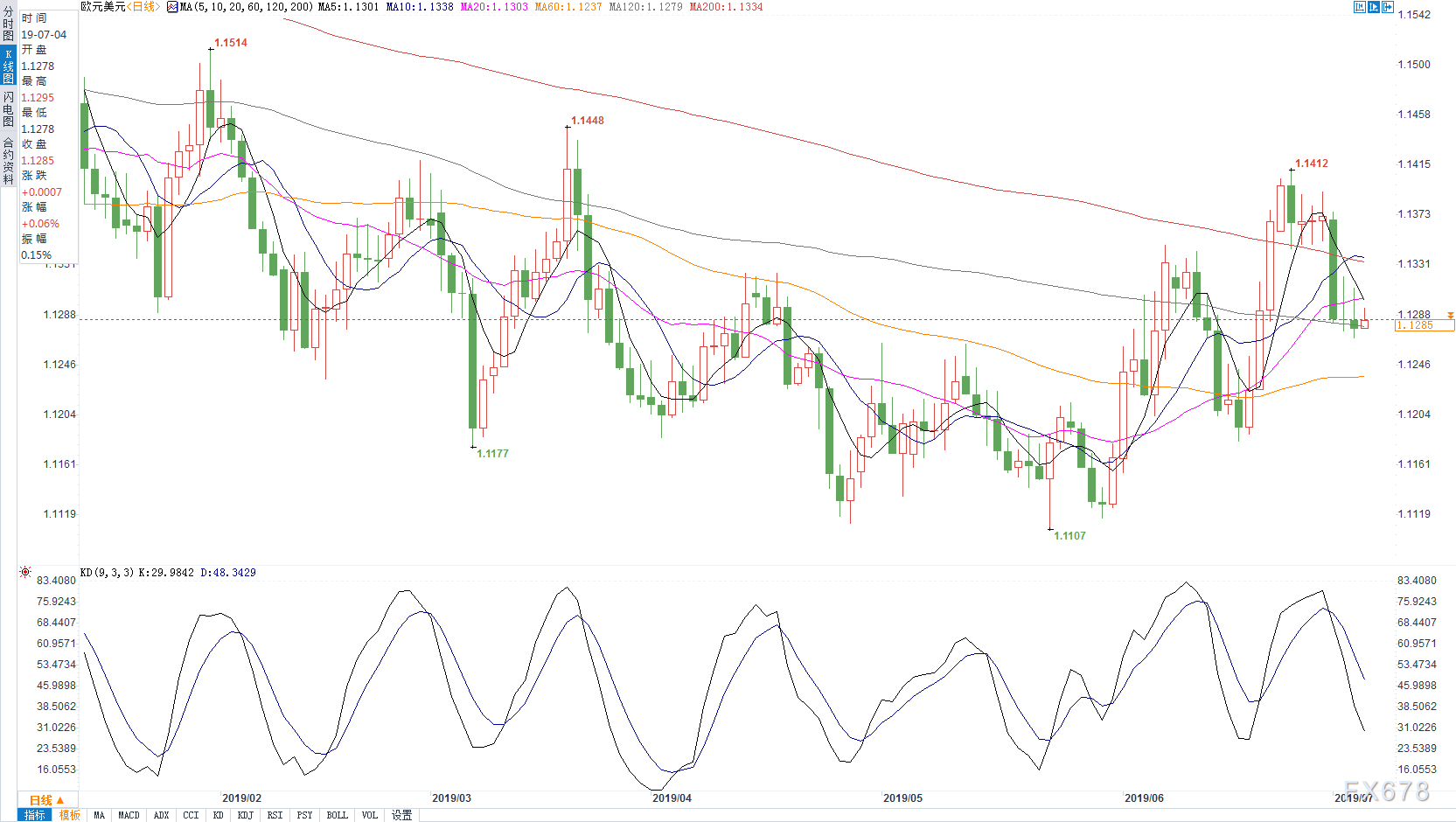Image resolution: width=1456 pixels, height=822 pixels.
Task: Click the 1.1448 peak label
Action: click(x=588, y=121)
